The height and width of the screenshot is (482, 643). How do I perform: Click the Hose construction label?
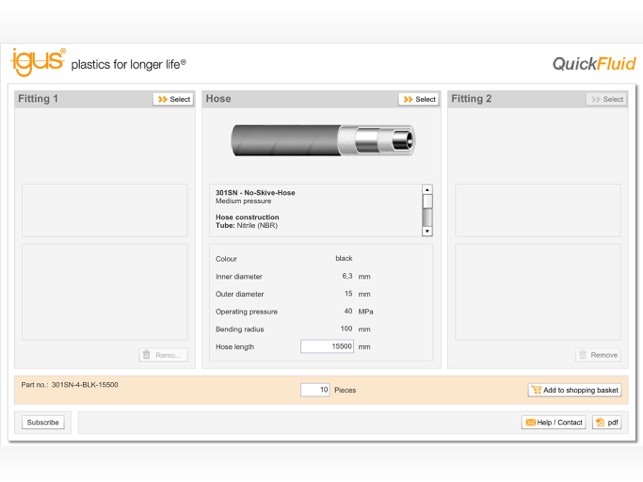[x=247, y=217]
